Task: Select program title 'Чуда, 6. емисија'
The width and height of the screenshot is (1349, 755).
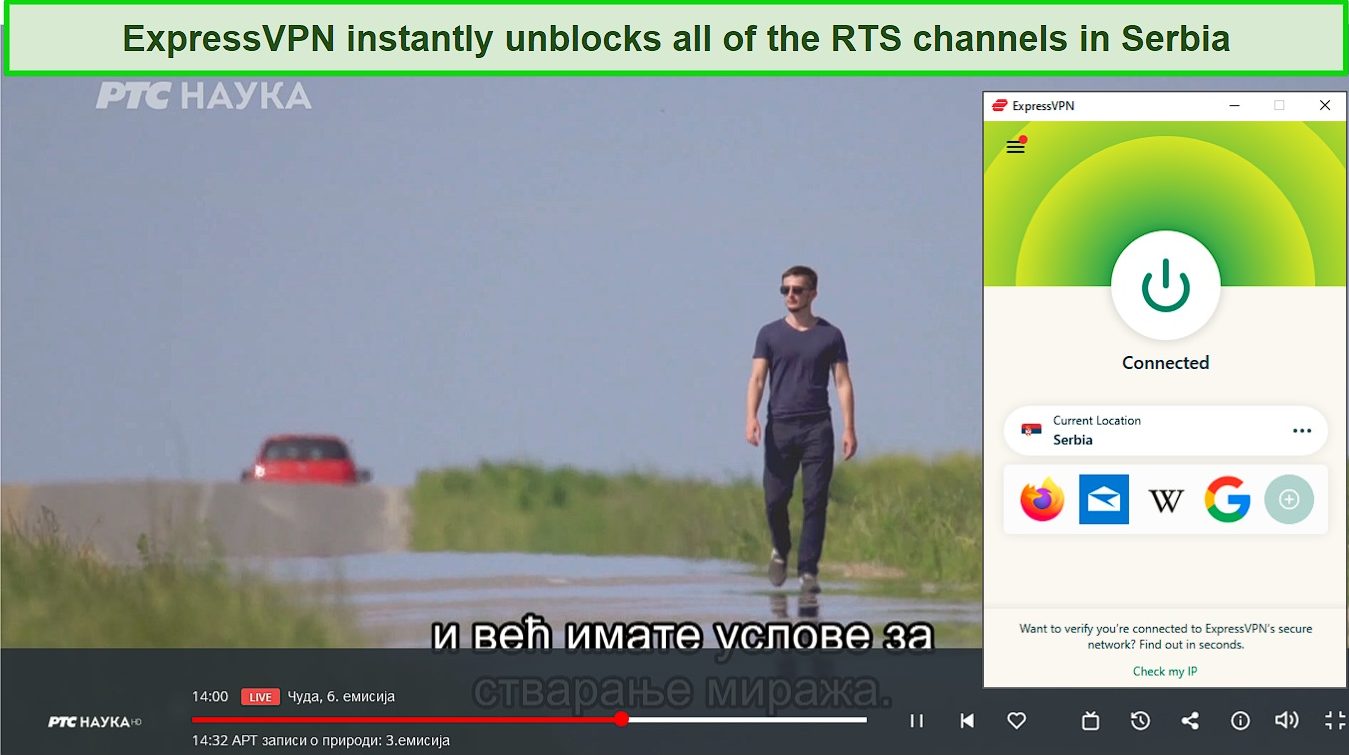Action: point(341,697)
